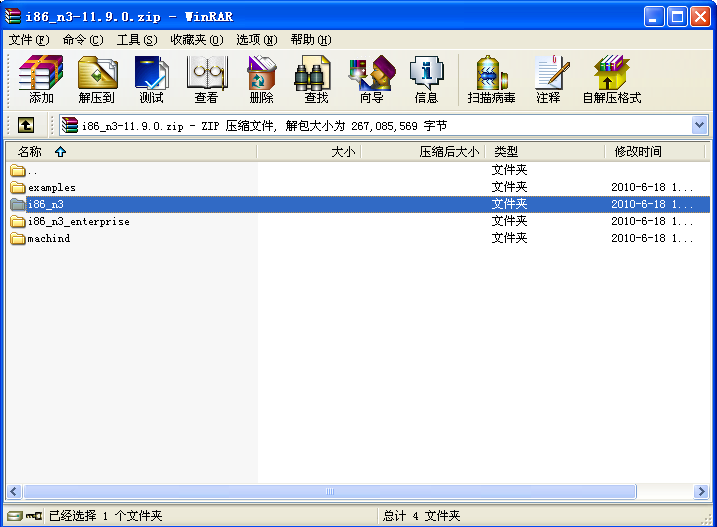Click the 删除 (Delete) toolbar icon

click(262, 79)
